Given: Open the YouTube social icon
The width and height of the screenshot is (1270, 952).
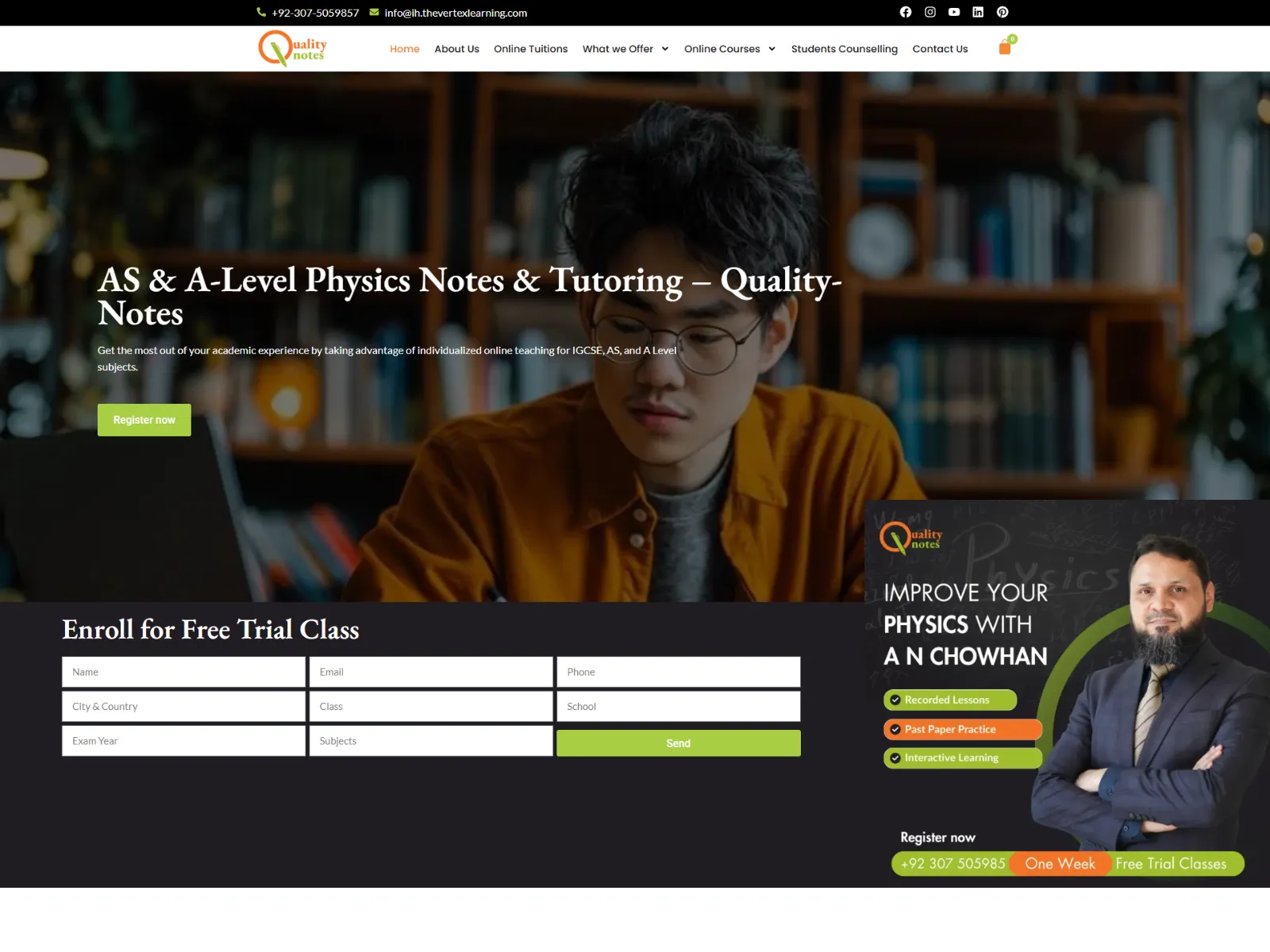Looking at the screenshot, I should click(954, 12).
